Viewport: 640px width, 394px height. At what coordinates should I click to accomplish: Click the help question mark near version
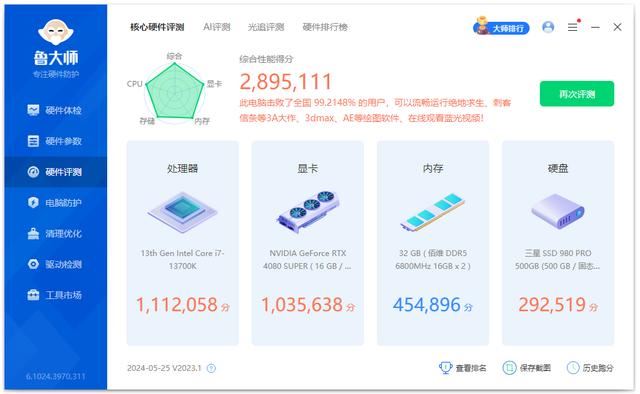click(211, 368)
